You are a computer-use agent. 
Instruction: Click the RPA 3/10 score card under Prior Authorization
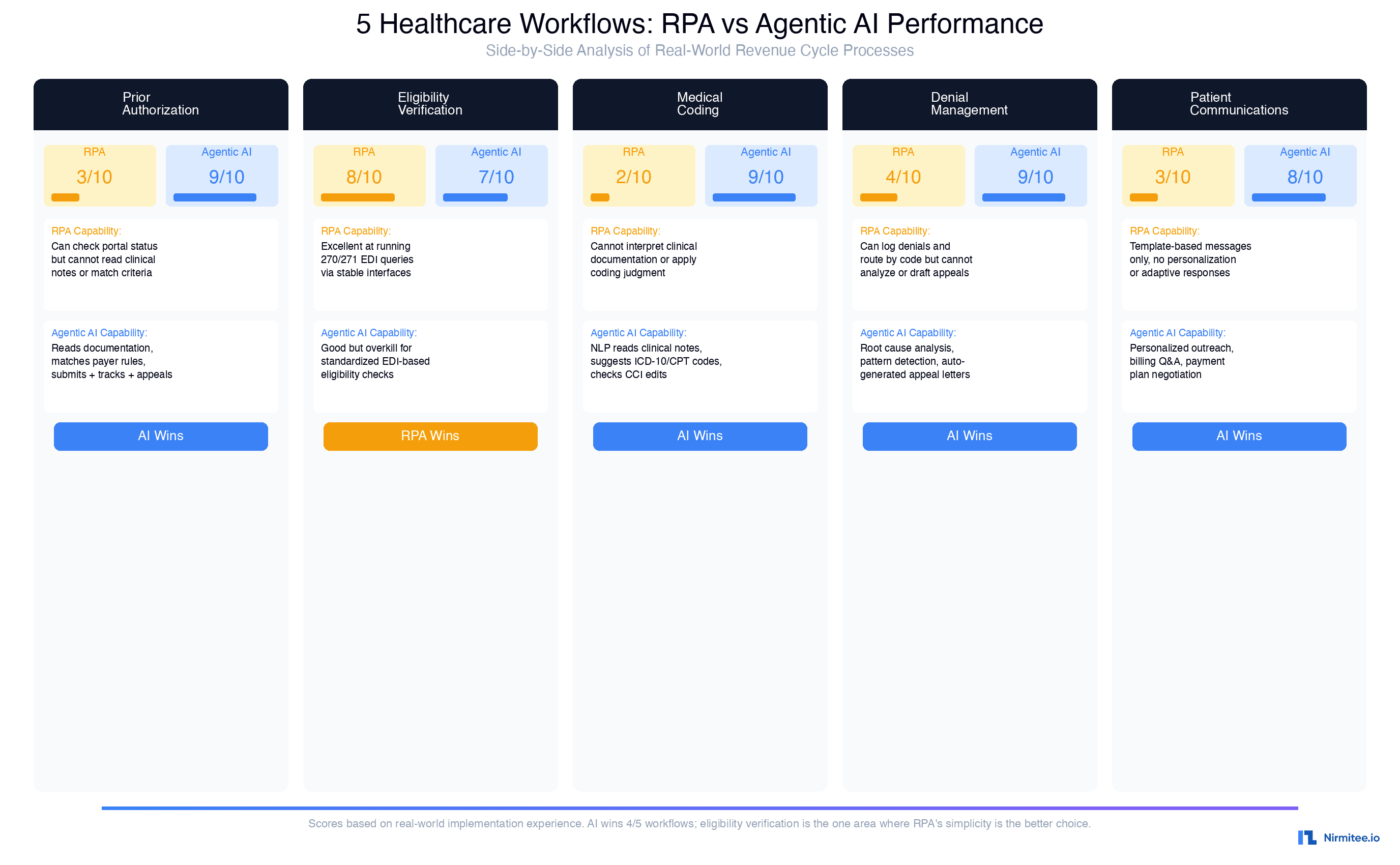tap(100, 175)
